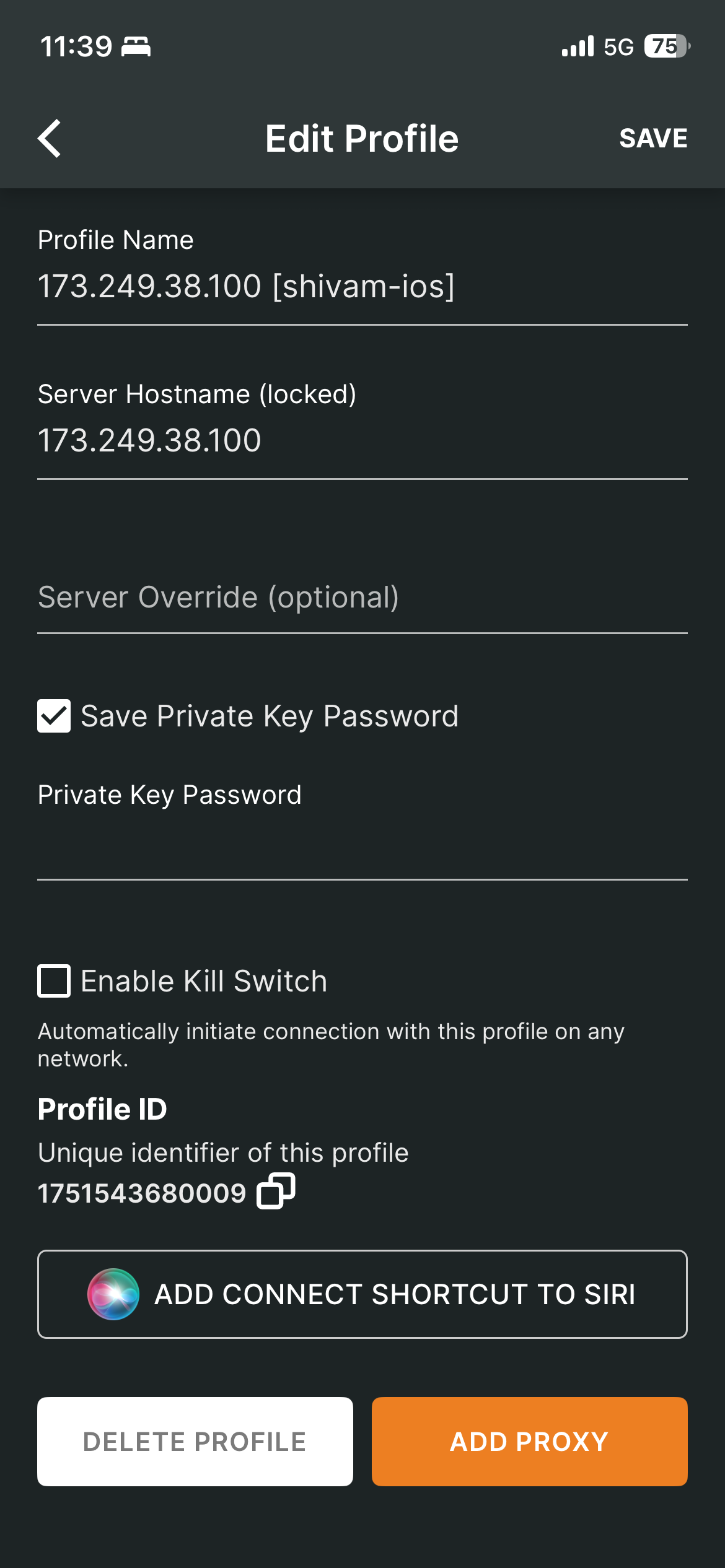Edit the Profile Name field

pyautogui.click(x=362, y=287)
